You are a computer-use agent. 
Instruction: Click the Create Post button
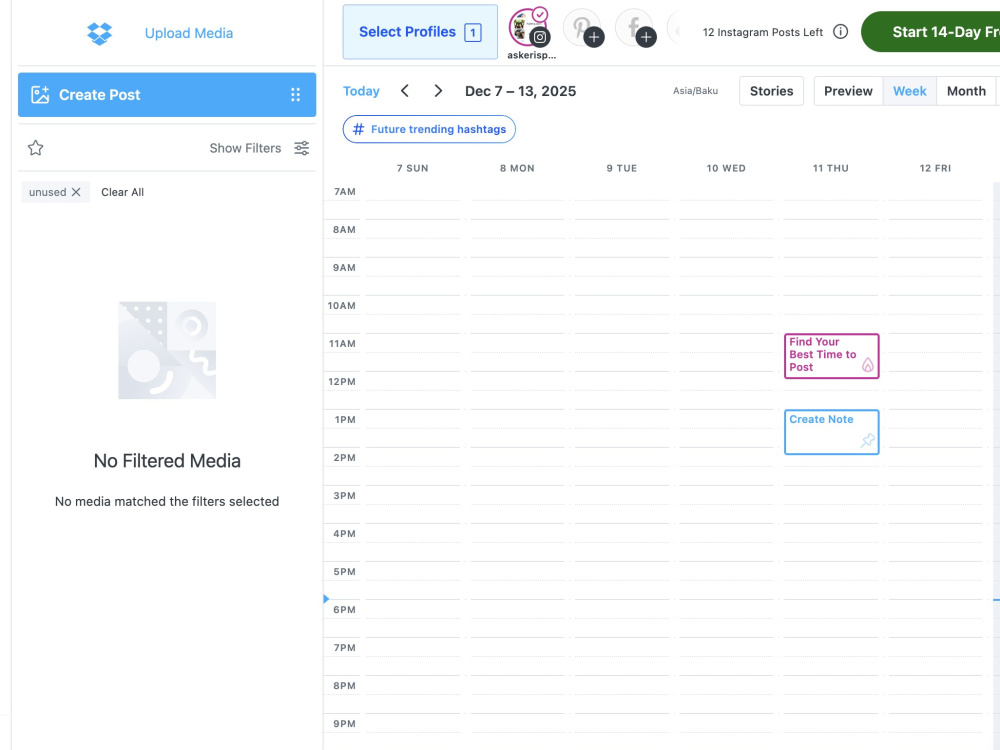click(167, 95)
